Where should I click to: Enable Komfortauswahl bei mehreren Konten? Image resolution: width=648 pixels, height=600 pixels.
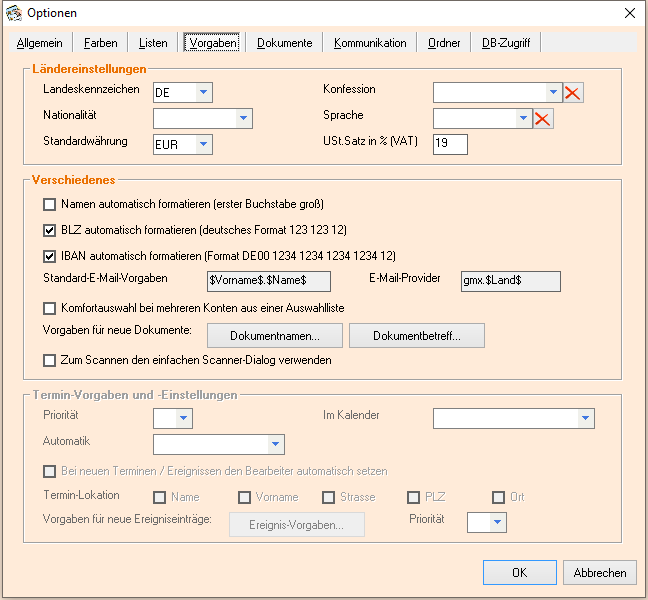[50, 309]
